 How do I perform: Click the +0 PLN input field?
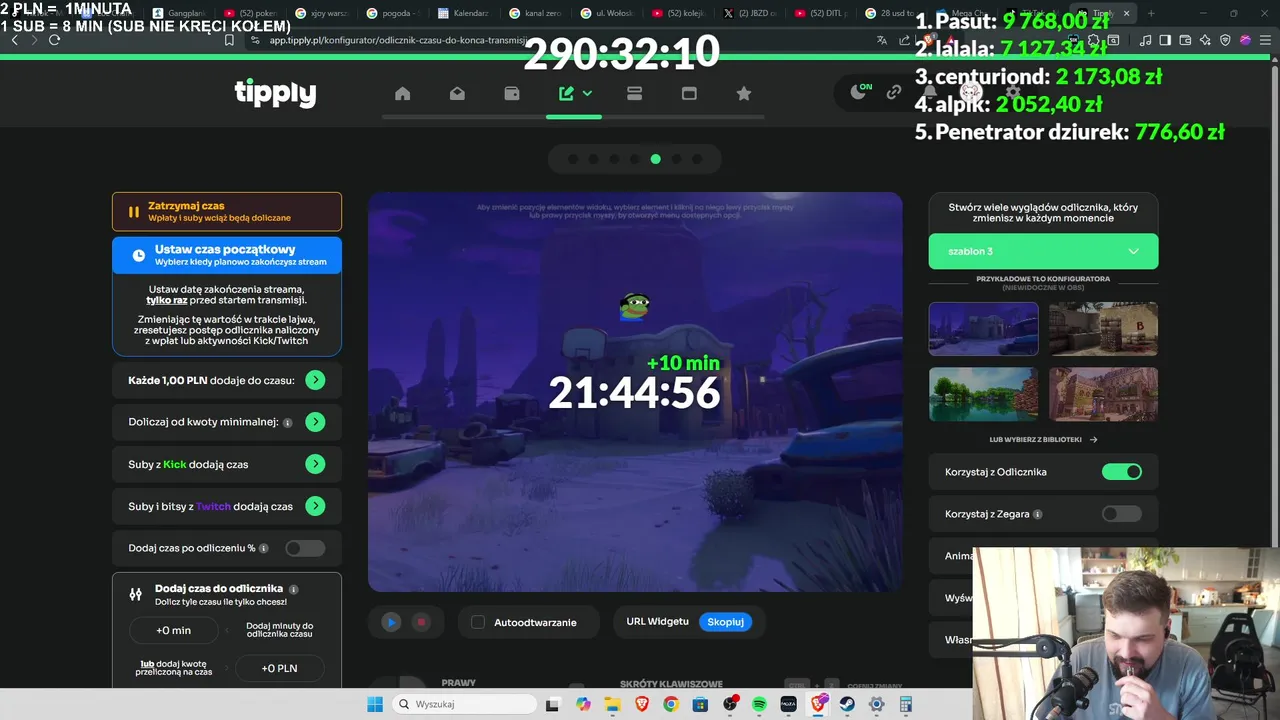279,668
